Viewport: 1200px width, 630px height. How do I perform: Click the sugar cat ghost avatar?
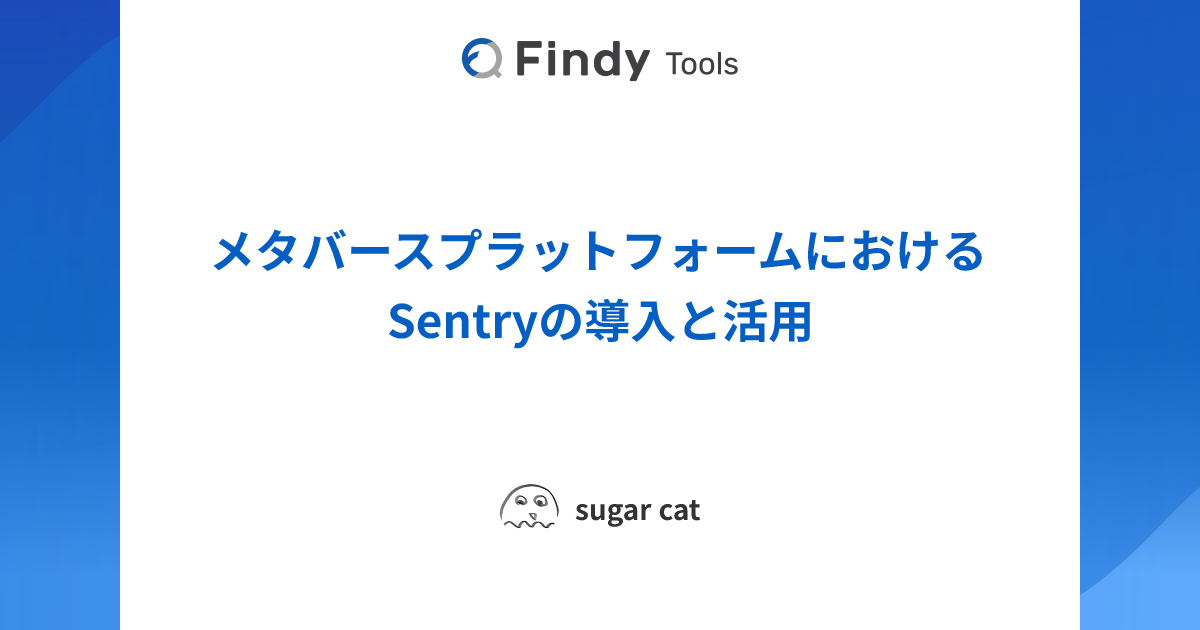(x=528, y=507)
